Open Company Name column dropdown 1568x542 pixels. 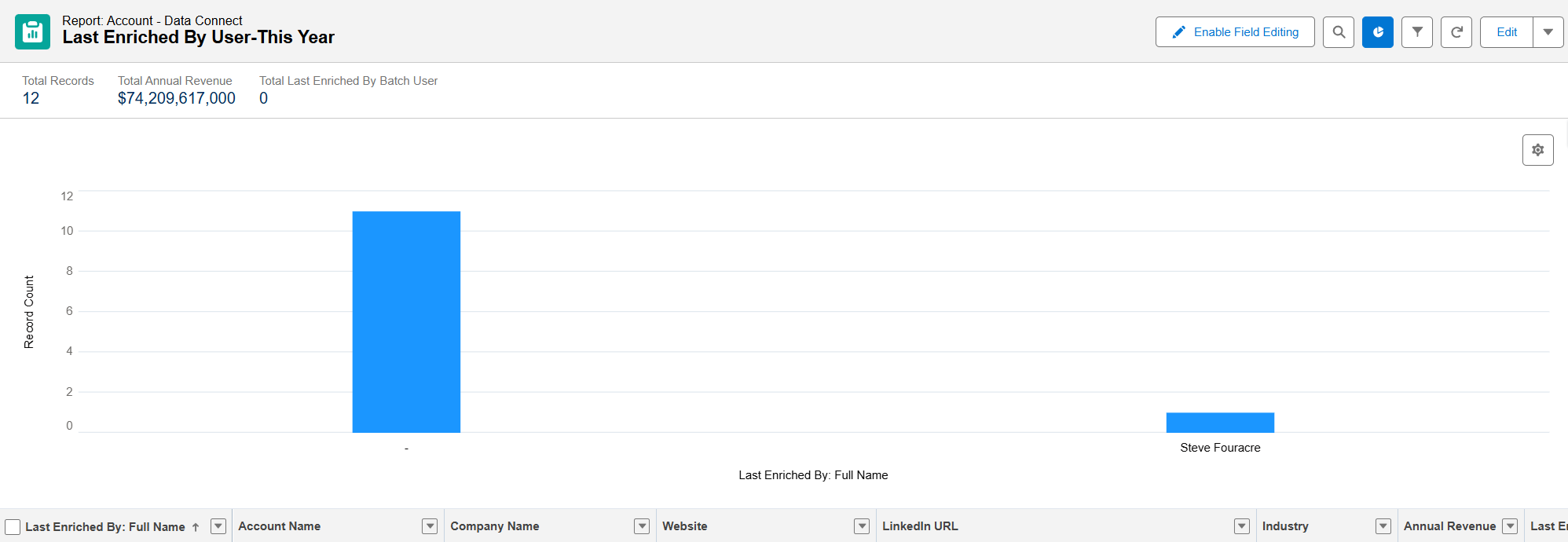click(642, 526)
